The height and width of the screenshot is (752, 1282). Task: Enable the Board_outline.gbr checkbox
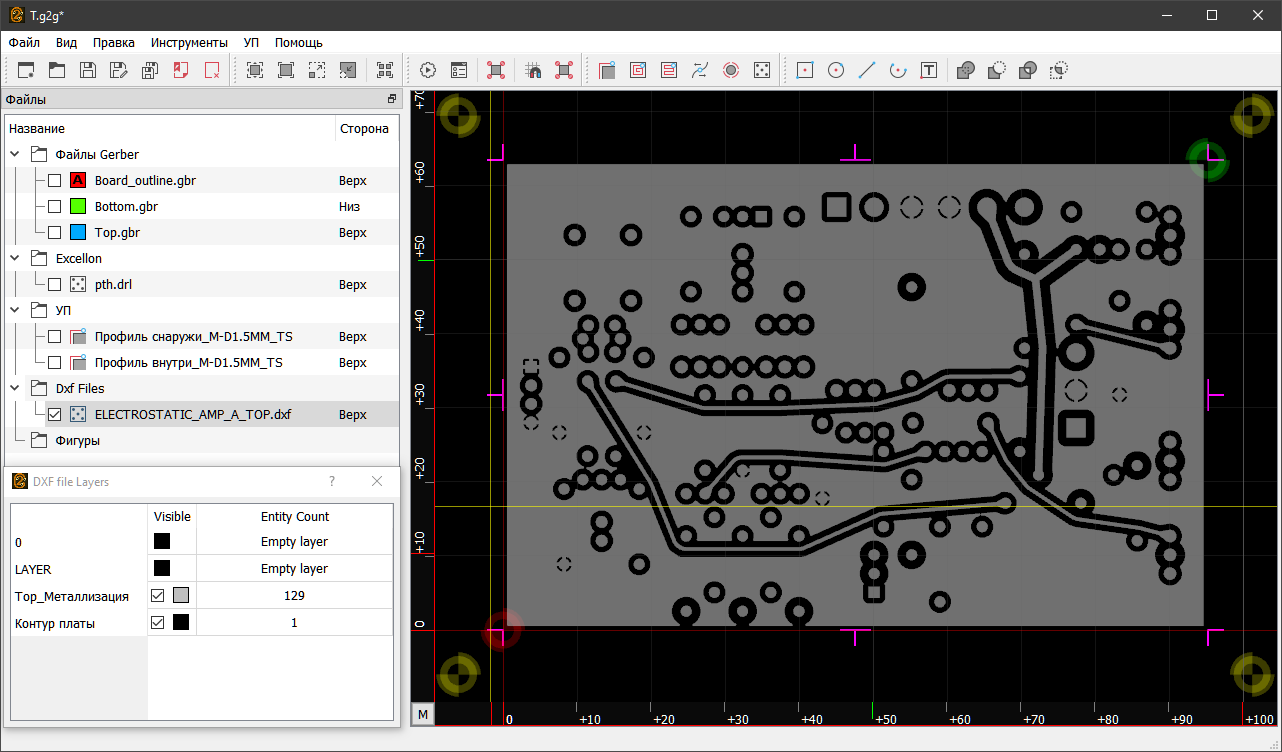tap(55, 181)
